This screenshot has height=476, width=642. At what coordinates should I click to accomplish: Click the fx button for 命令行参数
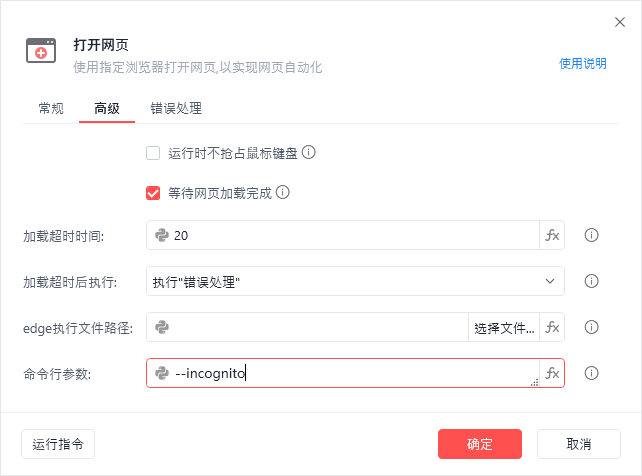552,374
